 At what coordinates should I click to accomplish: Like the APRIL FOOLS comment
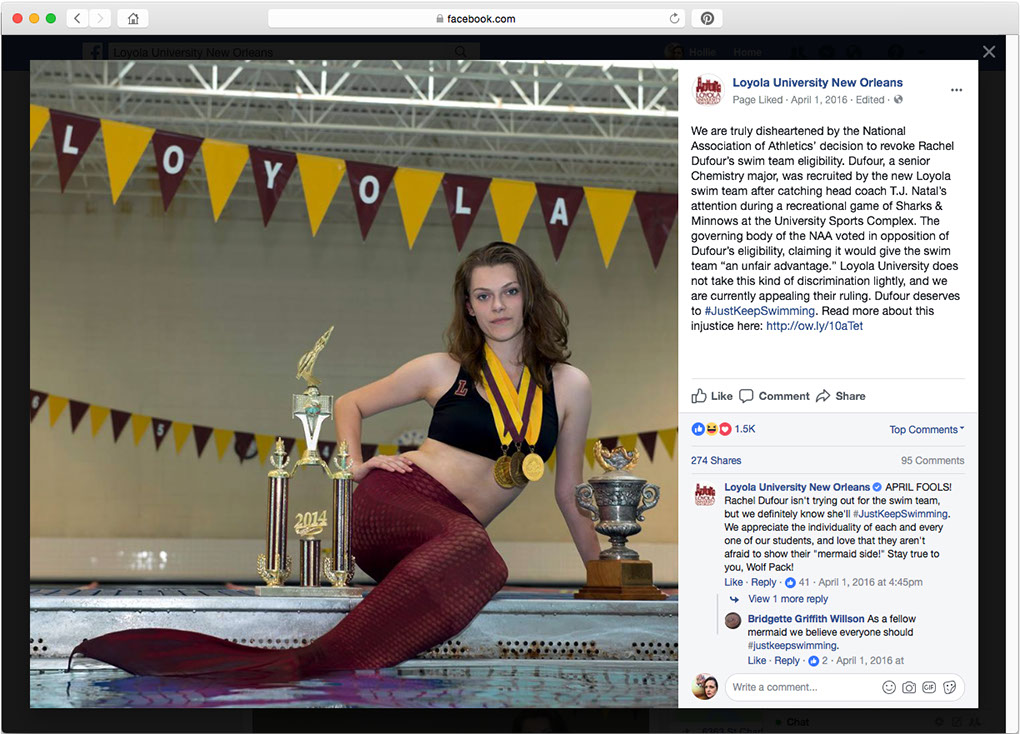[x=733, y=582]
